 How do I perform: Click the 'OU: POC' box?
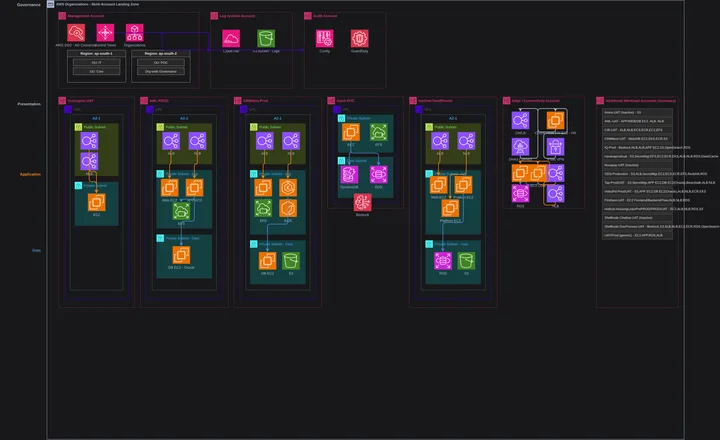coord(161,62)
